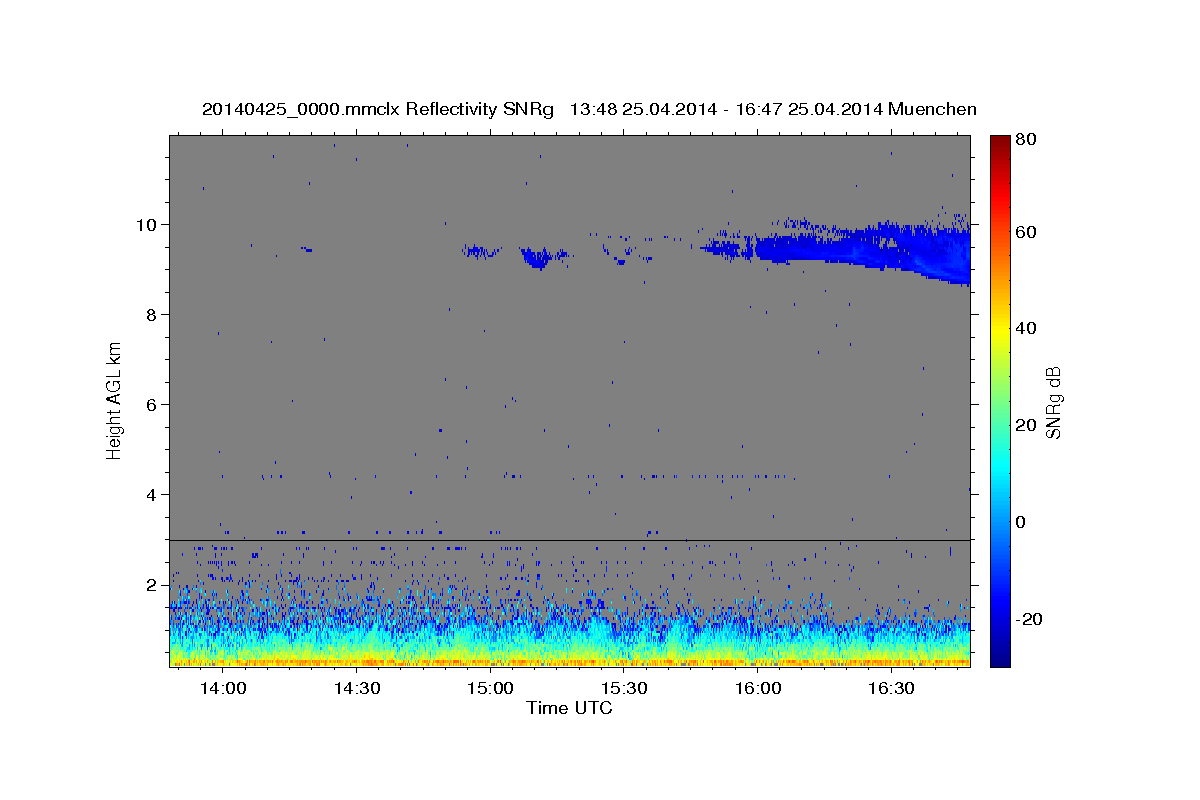Click the 'Height AGL km' y-axis label
Image resolution: width=1200 pixels, height=800 pixels.
pyautogui.click(x=115, y=400)
